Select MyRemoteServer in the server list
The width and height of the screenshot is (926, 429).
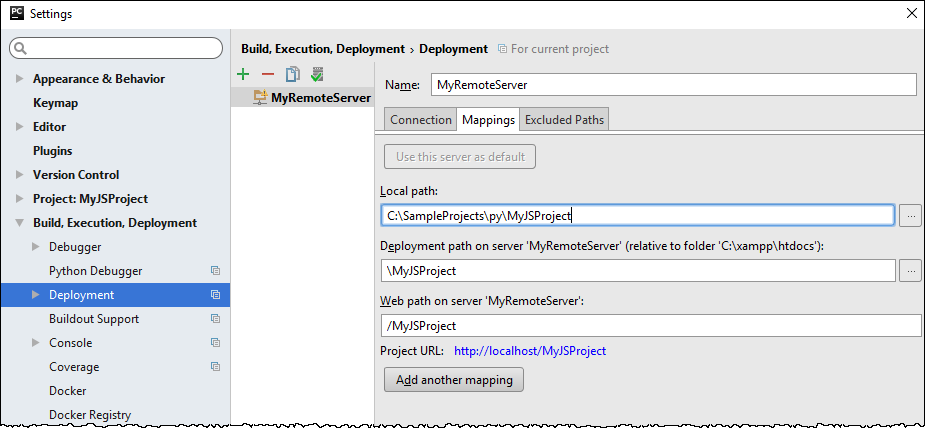tap(302, 98)
